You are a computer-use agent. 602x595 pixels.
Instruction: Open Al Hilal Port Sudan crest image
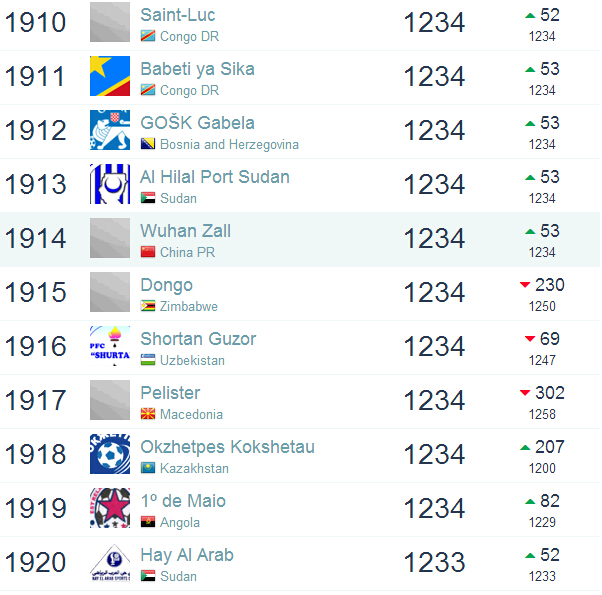tap(110, 184)
